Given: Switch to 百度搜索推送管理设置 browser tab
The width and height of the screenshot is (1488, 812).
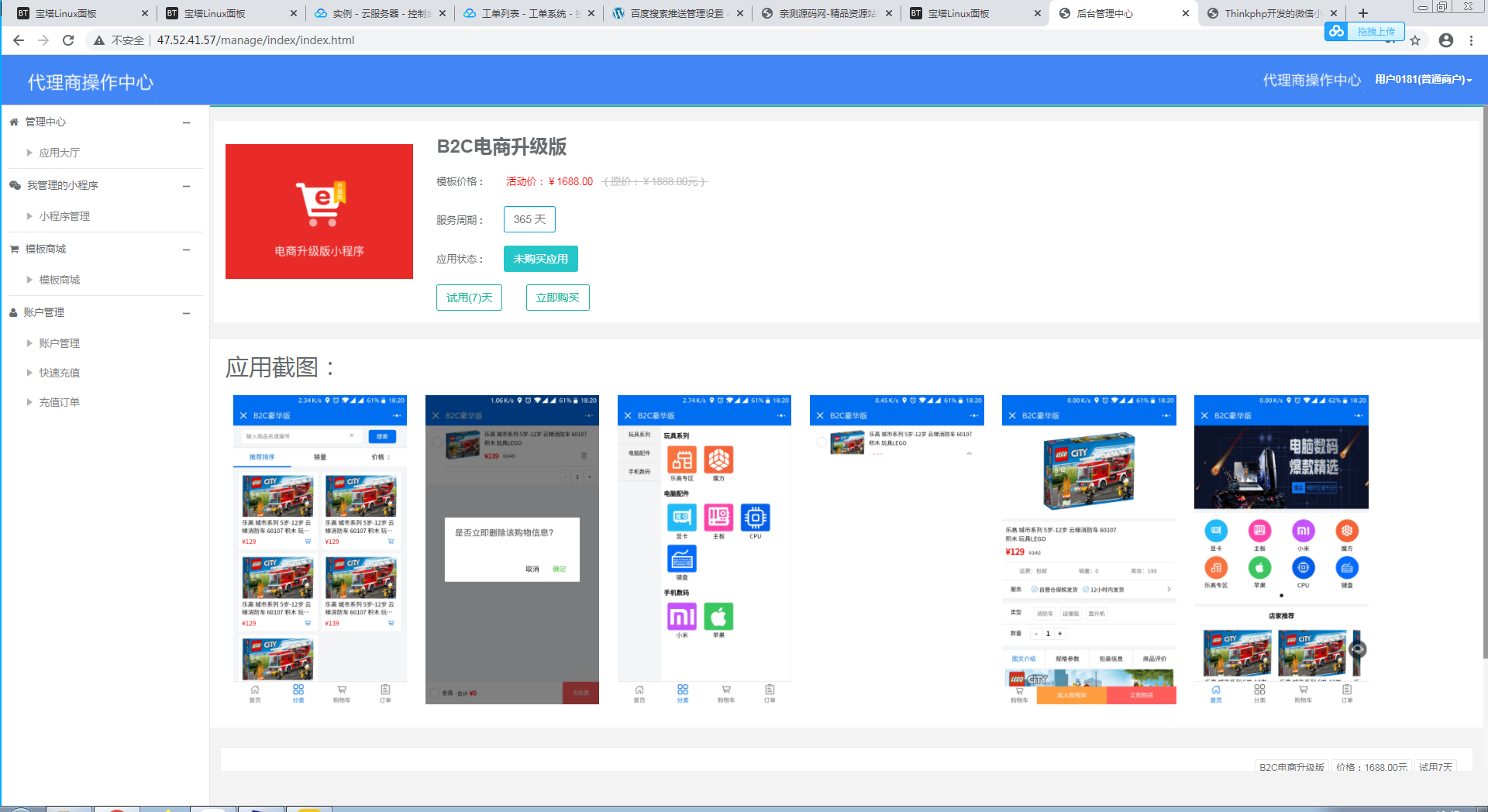Looking at the screenshot, I should [678, 13].
